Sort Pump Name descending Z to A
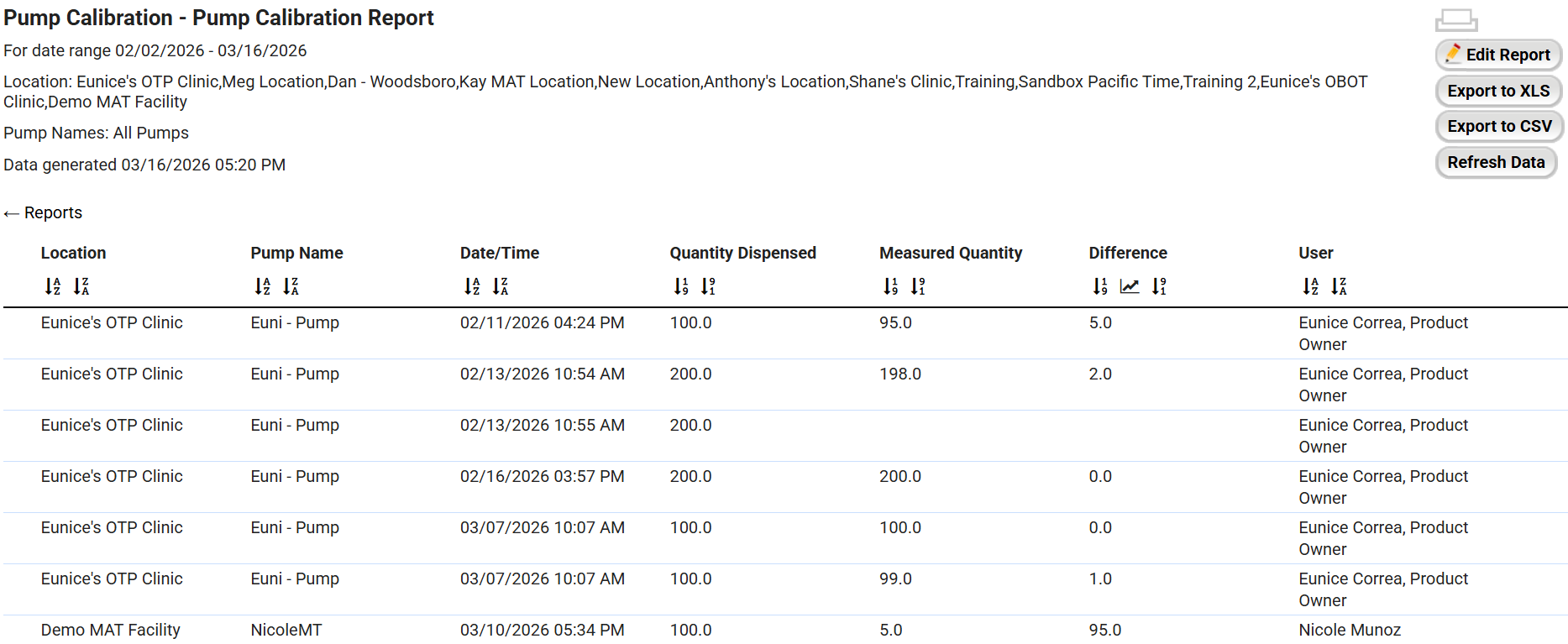Screen dimensions: 1568x644 click(x=291, y=286)
